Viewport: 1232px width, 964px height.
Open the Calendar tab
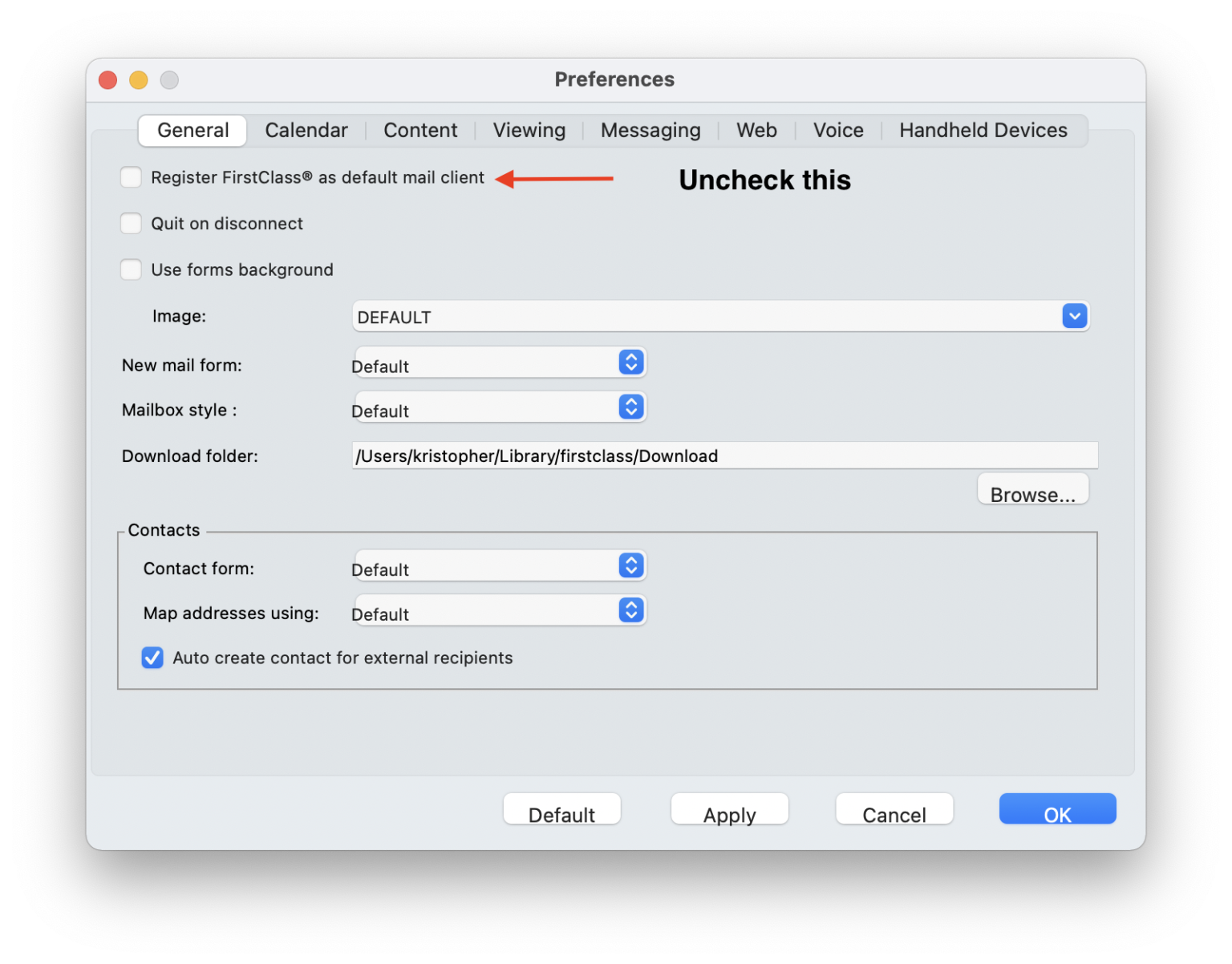pyautogui.click(x=306, y=131)
